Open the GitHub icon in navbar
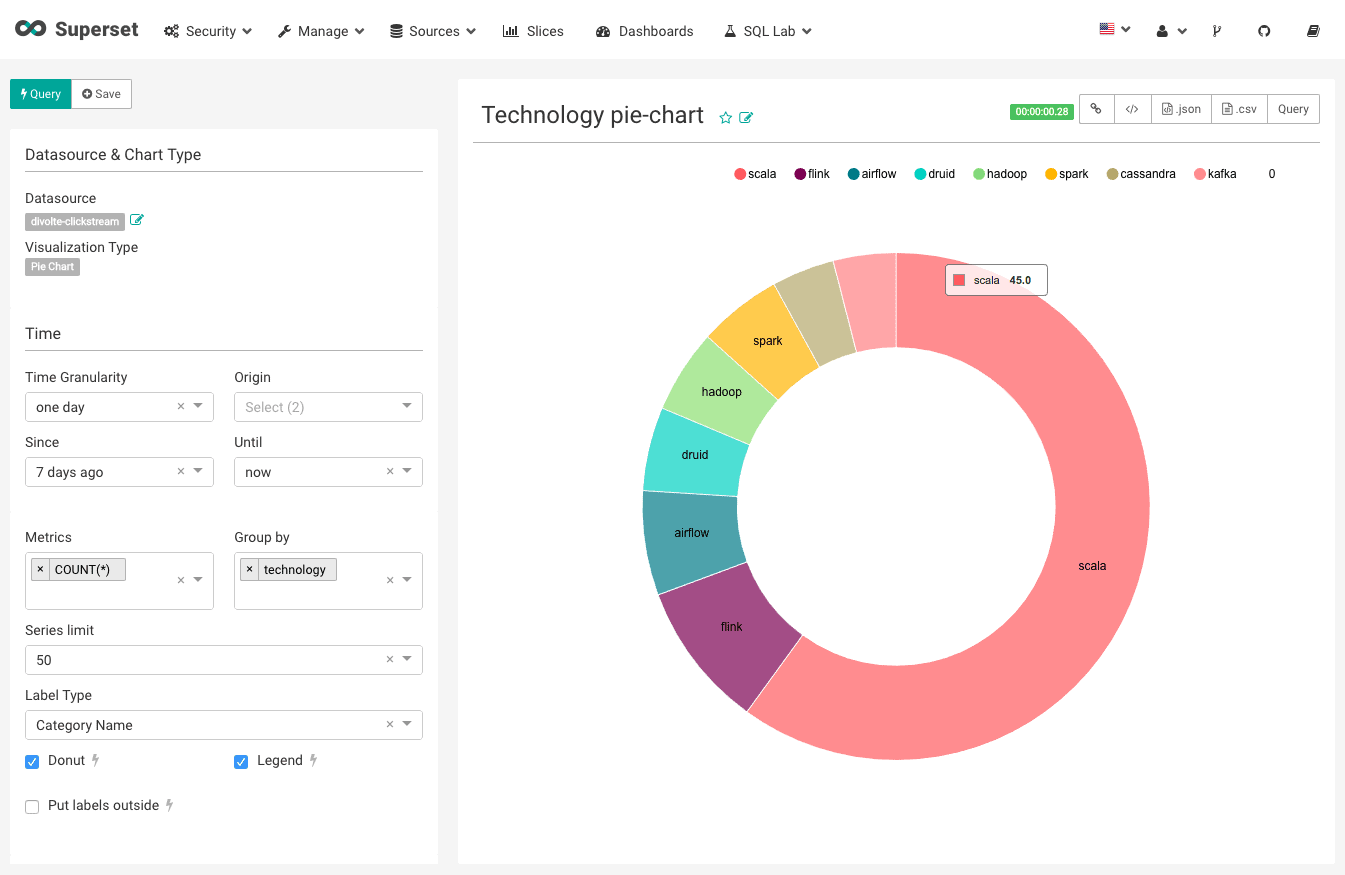 (x=1264, y=31)
